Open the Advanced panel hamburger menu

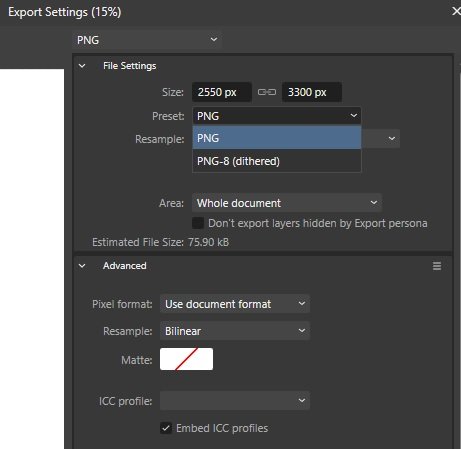tap(437, 266)
